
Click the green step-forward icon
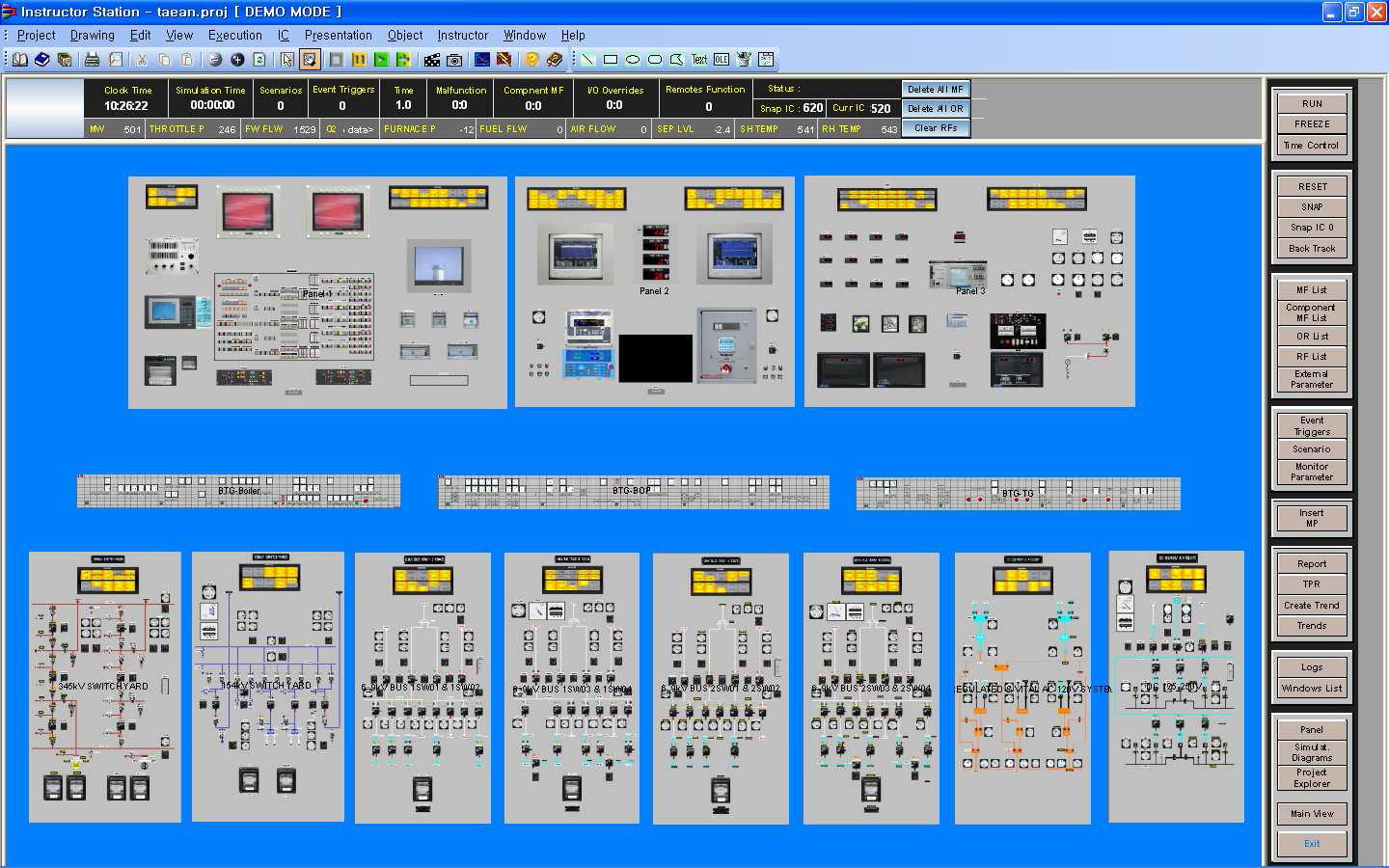[x=403, y=60]
